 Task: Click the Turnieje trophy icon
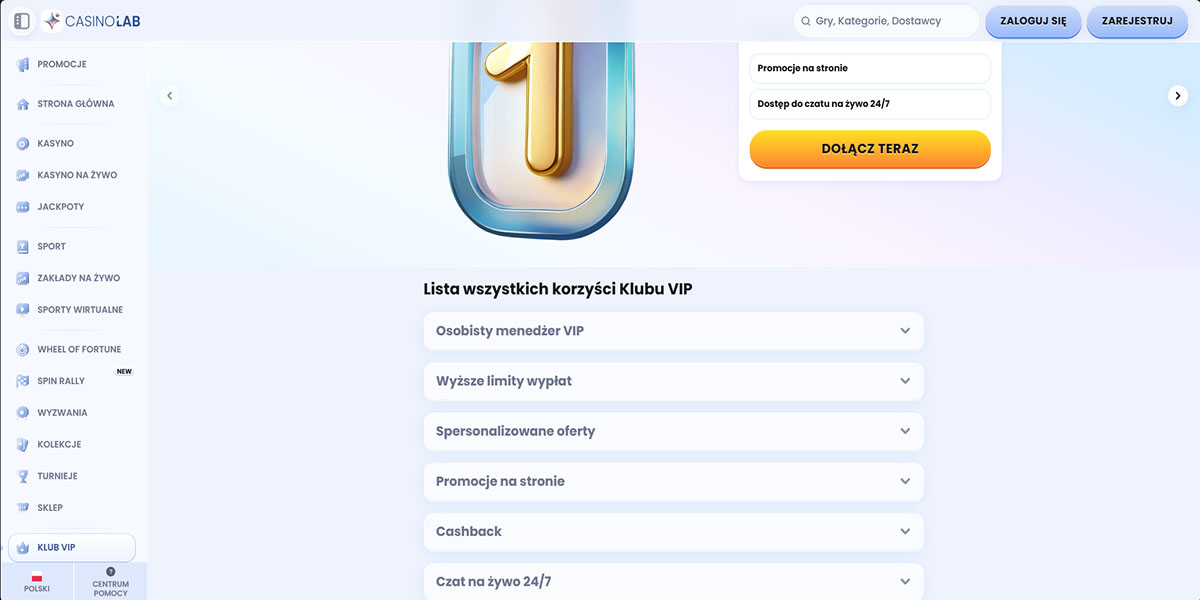[22, 476]
